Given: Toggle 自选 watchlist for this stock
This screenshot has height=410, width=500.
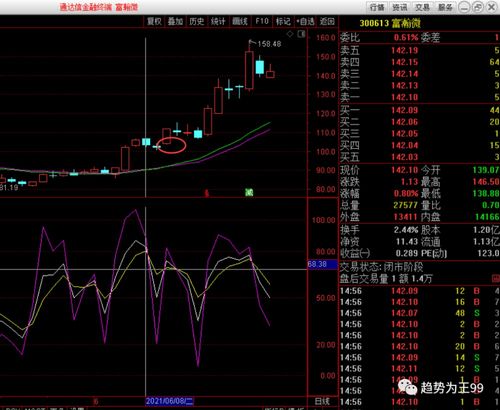Looking at the screenshot, I should coord(306,21).
